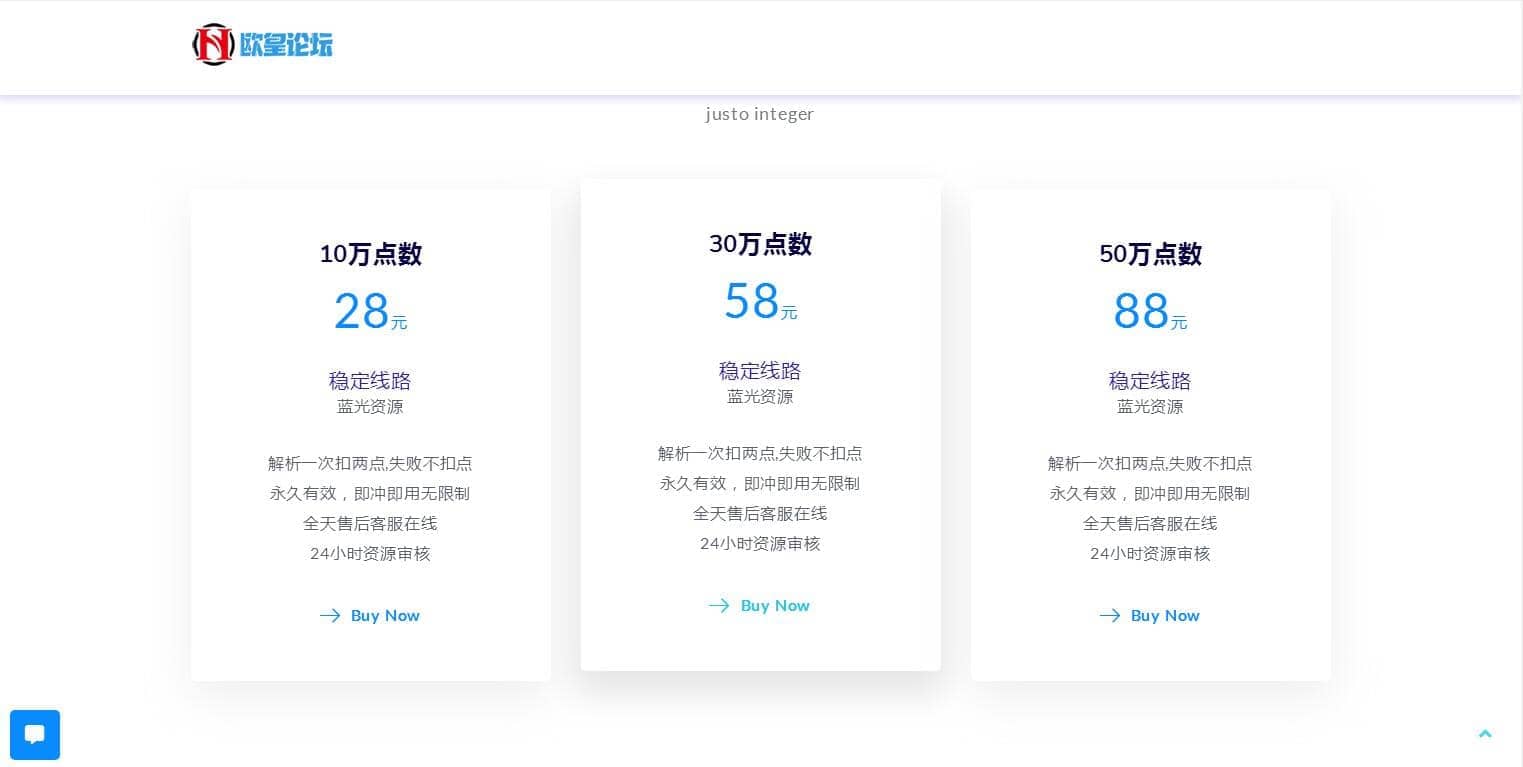The width and height of the screenshot is (1523, 767).
Task: Hit the scroll-to-top arrow
Action: click(1485, 734)
